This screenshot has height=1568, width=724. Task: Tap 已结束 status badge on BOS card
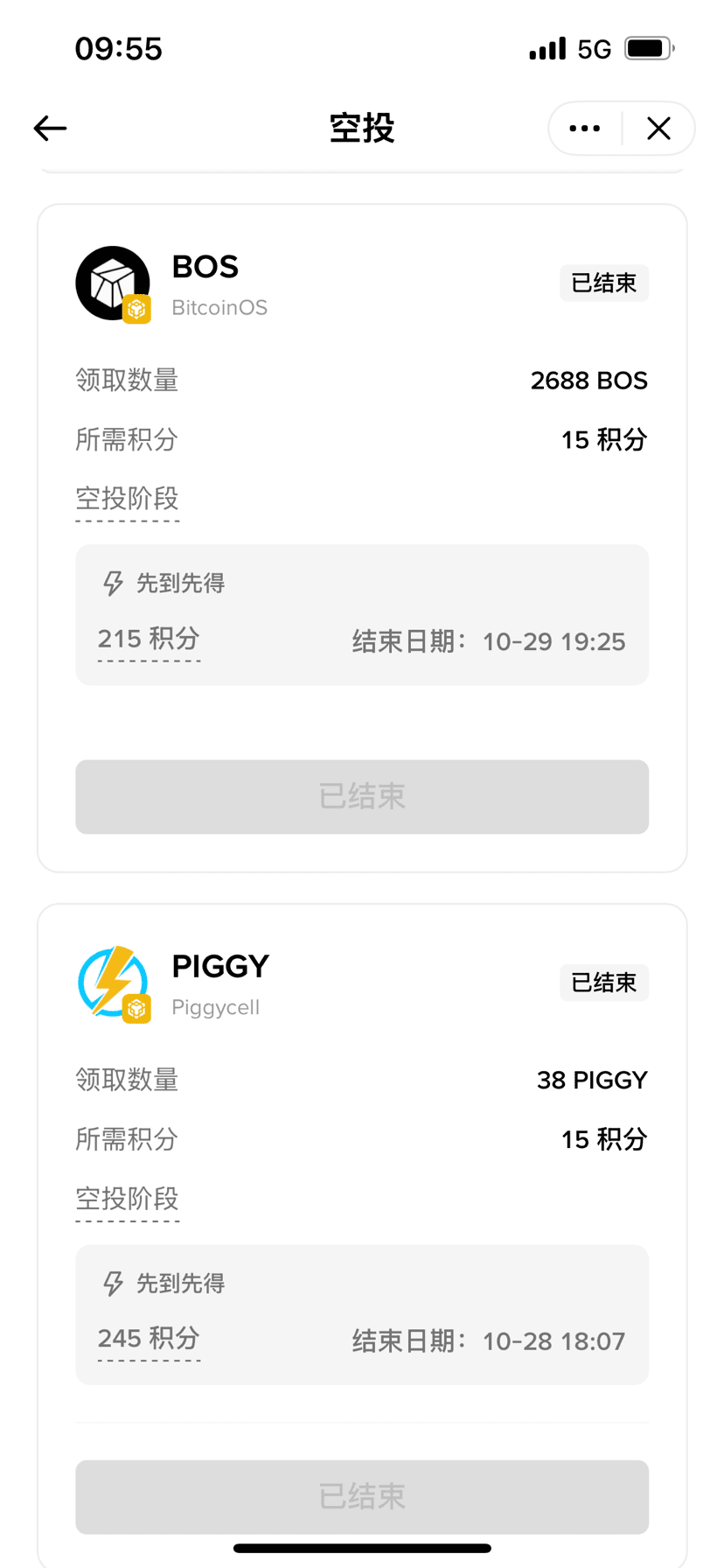[604, 283]
